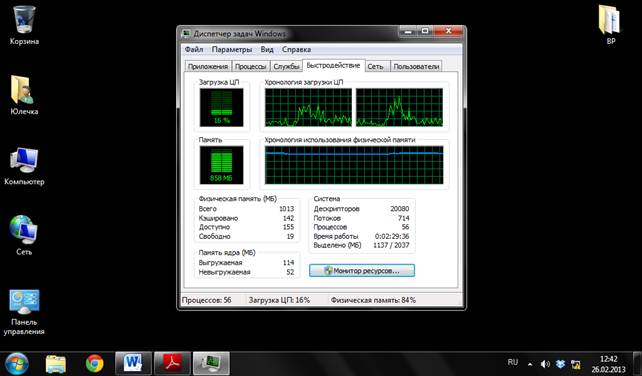Select the Быстродействие tab

coord(333,65)
